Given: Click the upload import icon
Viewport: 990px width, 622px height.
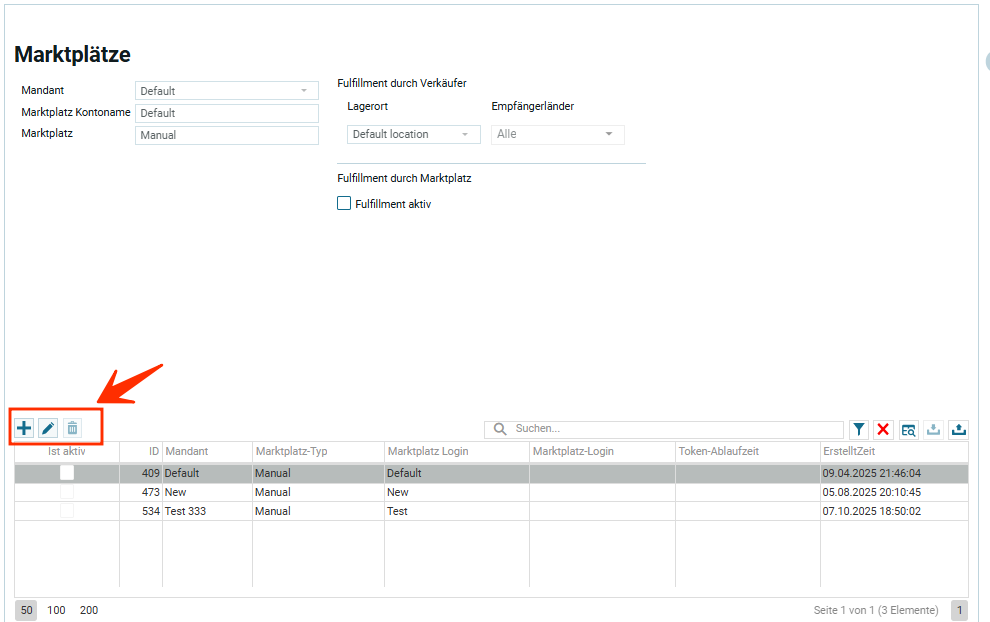Looking at the screenshot, I should 959,430.
